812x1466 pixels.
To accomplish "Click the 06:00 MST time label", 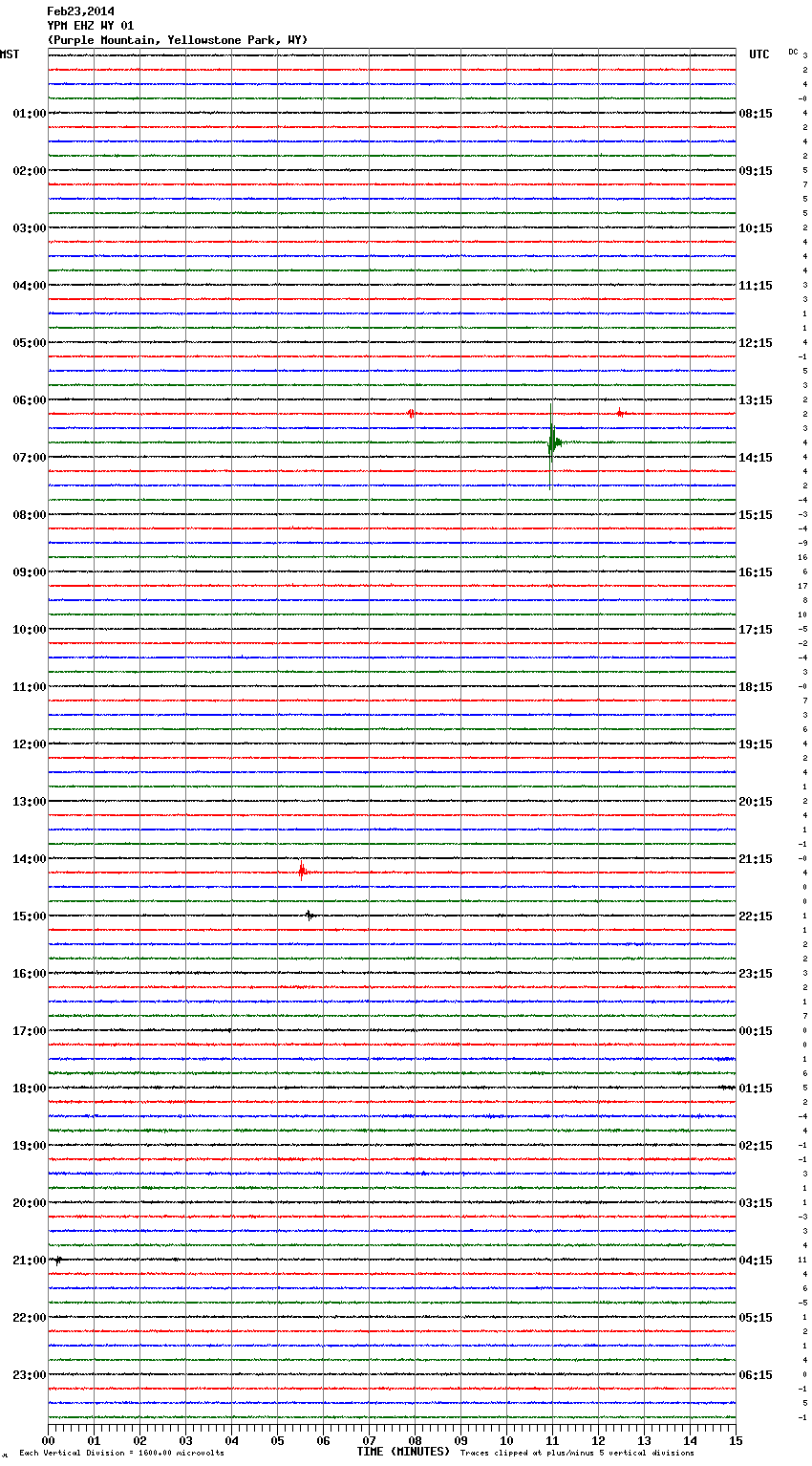I will [x=30, y=400].
